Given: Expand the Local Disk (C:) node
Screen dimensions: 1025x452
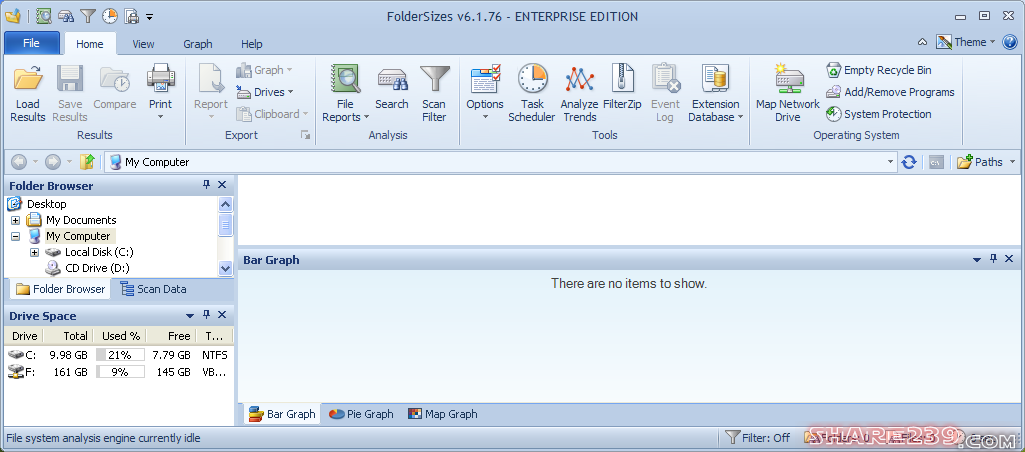Looking at the screenshot, I should pos(35,252).
